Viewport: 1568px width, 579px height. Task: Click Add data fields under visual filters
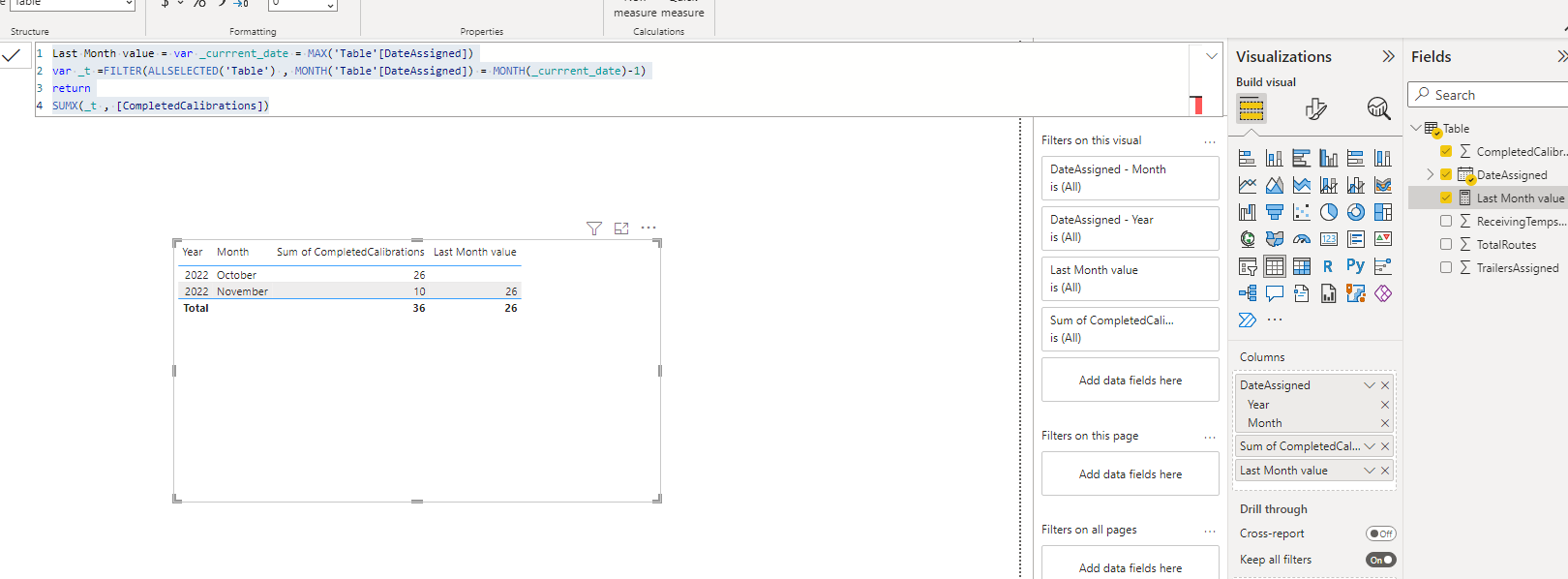(x=1131, y=381)
